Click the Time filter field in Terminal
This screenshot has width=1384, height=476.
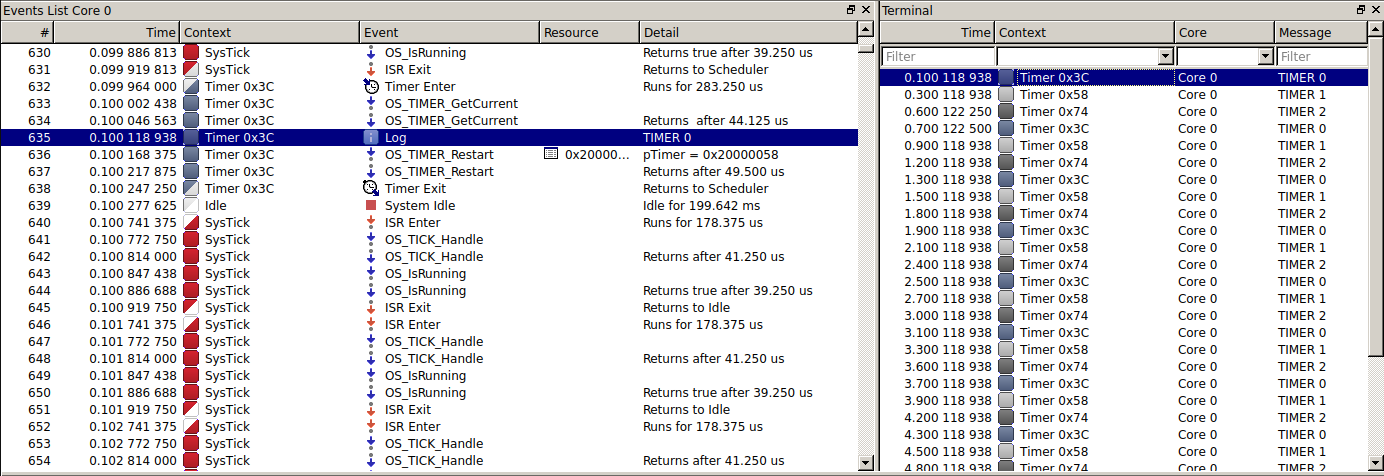(x=937, y=57)
